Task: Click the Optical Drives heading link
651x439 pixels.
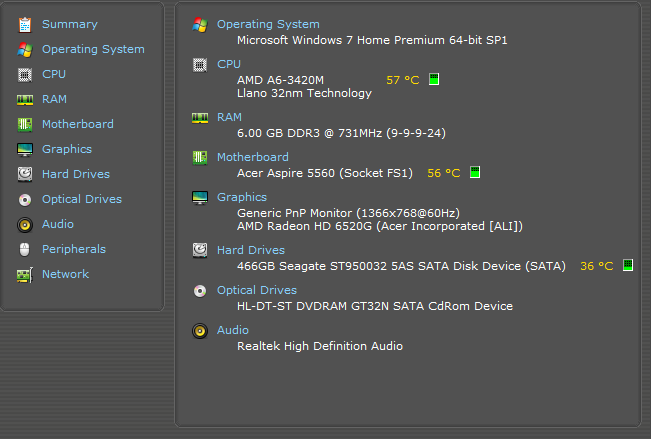Action: (257, 290)
